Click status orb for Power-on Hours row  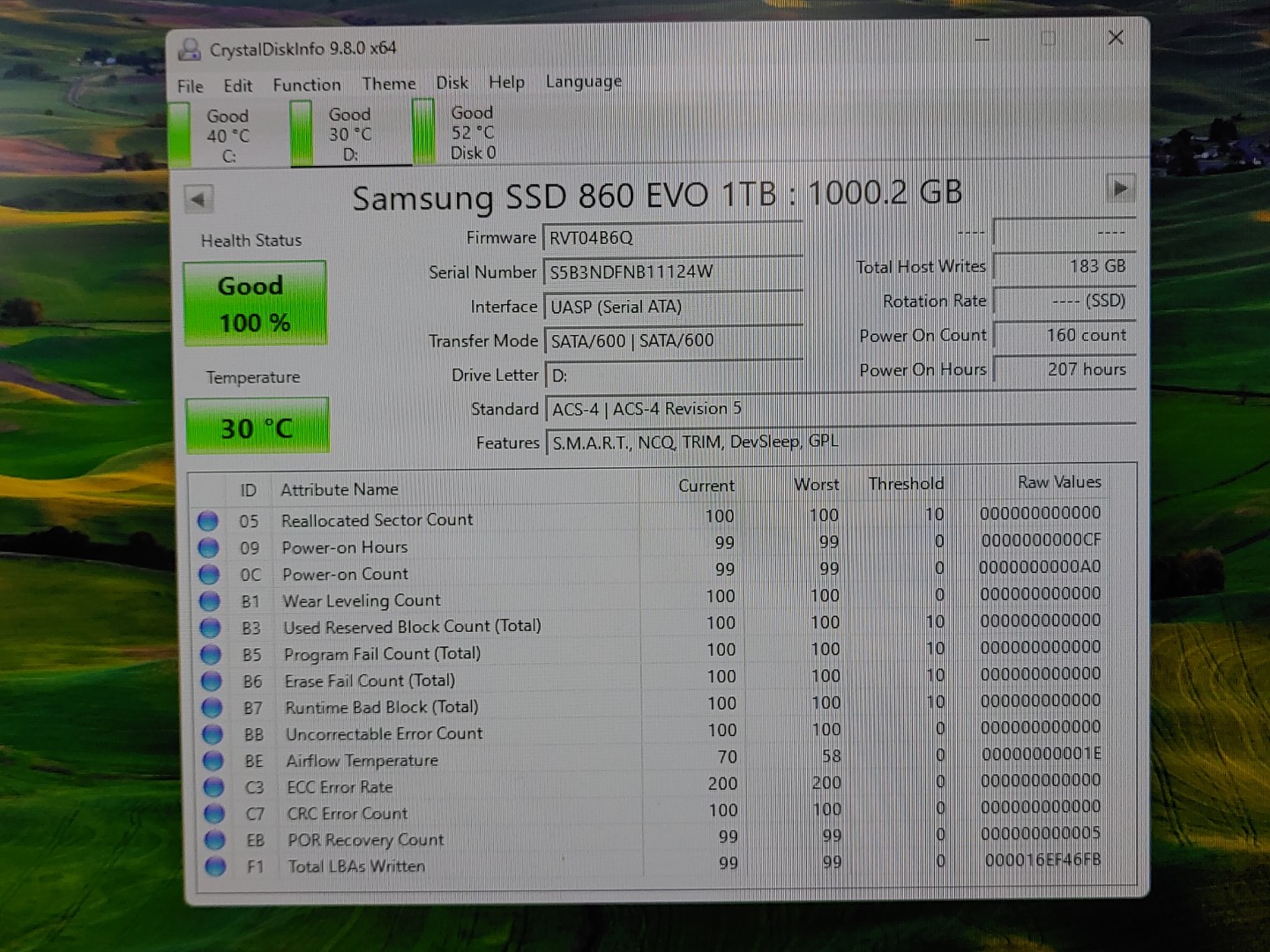click(x=208, y=547)
